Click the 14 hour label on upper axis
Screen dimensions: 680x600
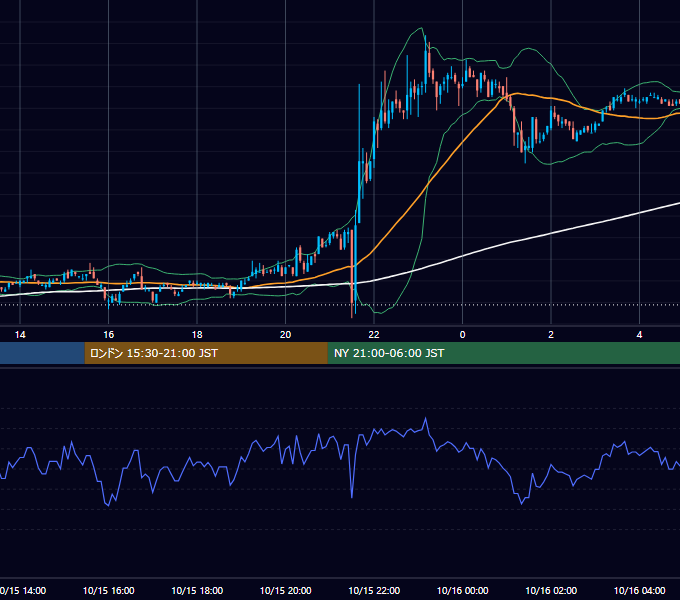(x=20, y=335)
